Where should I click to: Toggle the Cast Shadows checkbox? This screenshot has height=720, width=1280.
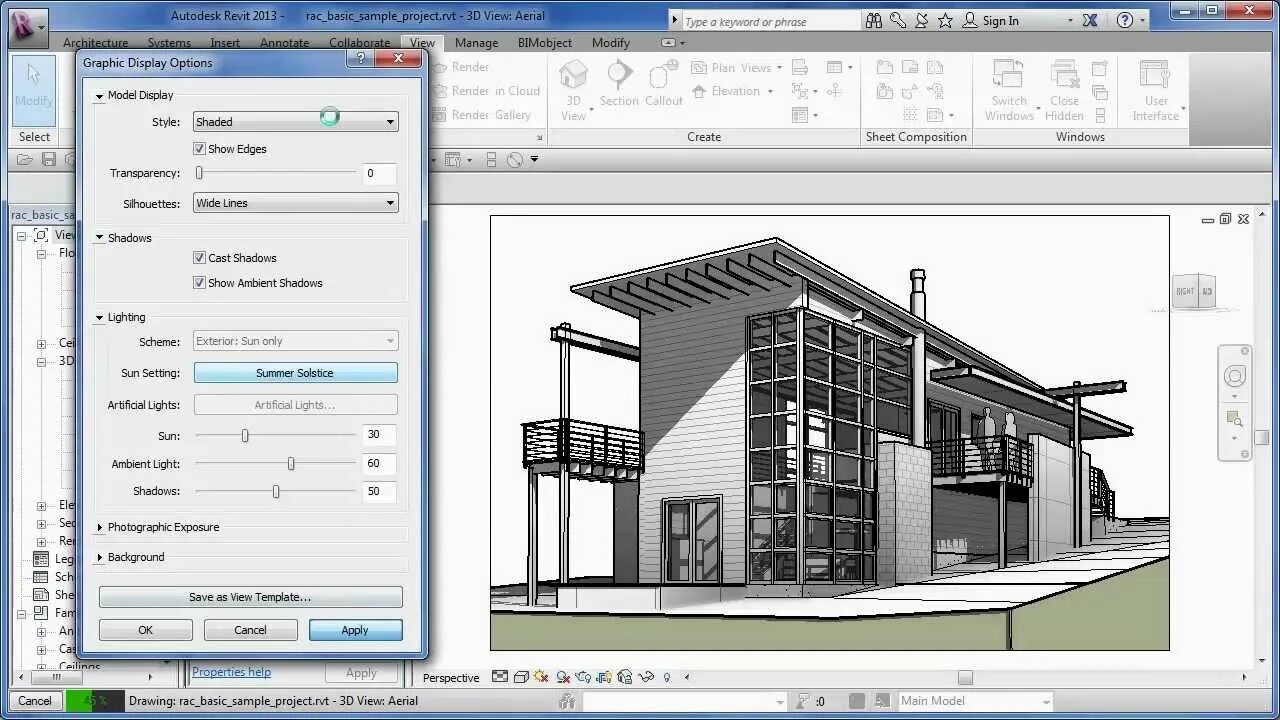click(x=199, y=257)
